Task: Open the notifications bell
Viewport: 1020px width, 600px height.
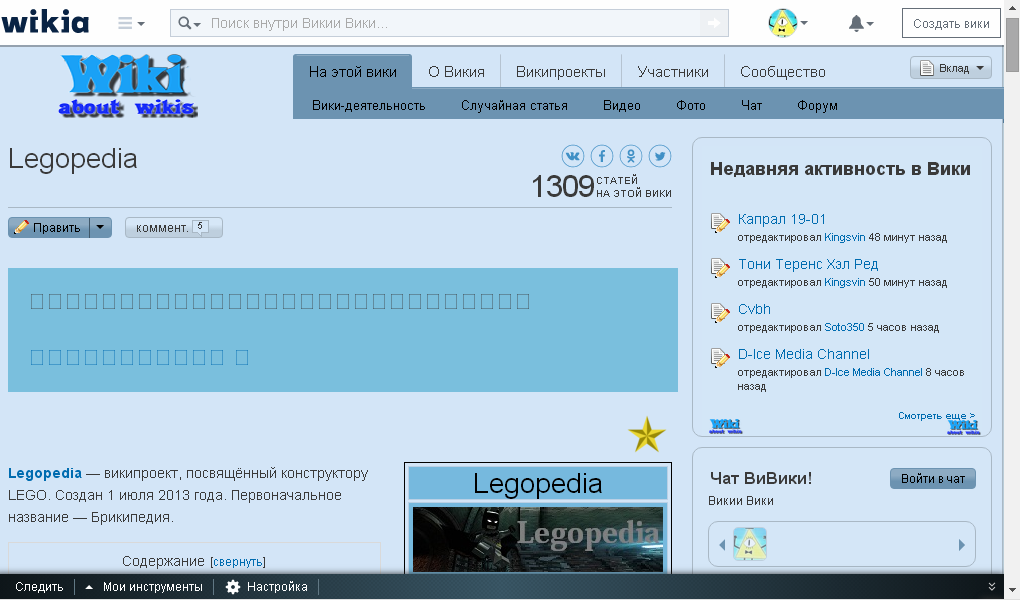Action: point(860,23)
